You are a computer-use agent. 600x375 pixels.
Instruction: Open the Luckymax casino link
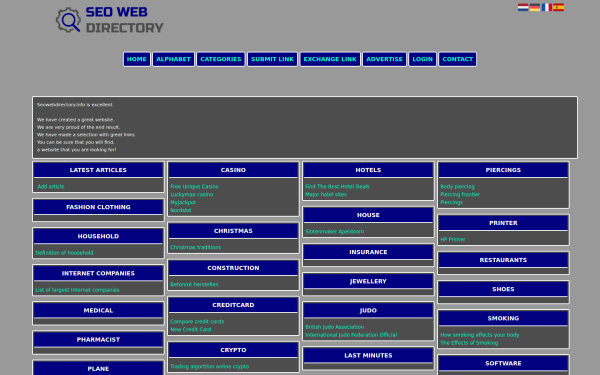[x=192, y=194]
